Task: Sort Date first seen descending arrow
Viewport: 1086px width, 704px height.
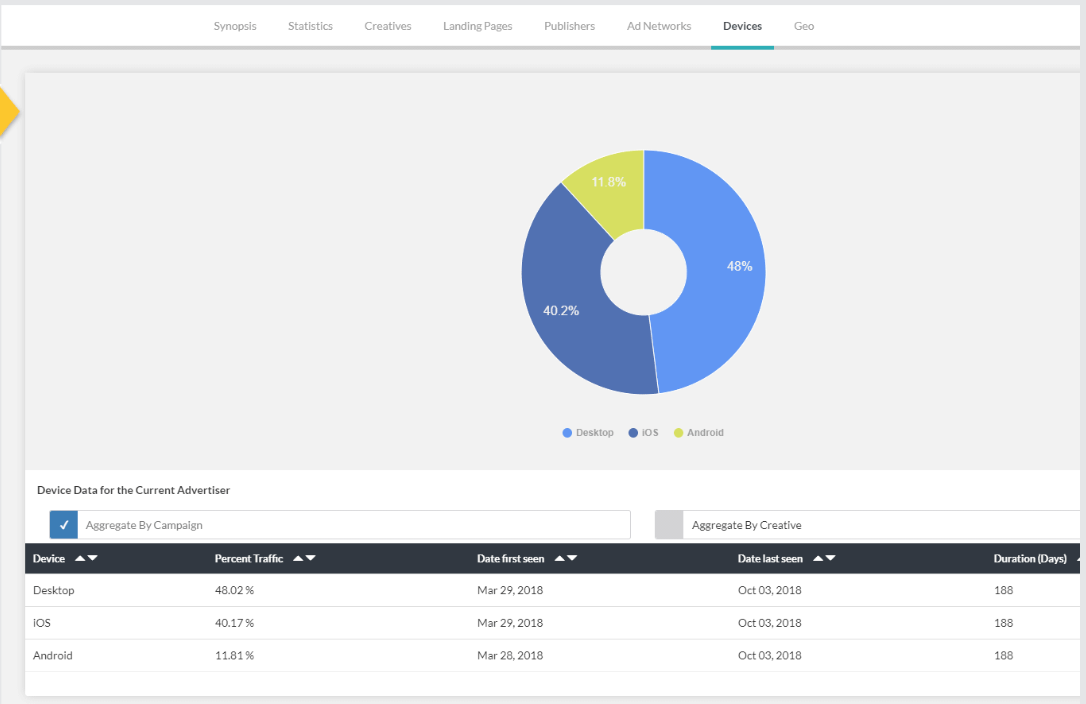Action: pos(571,558)
